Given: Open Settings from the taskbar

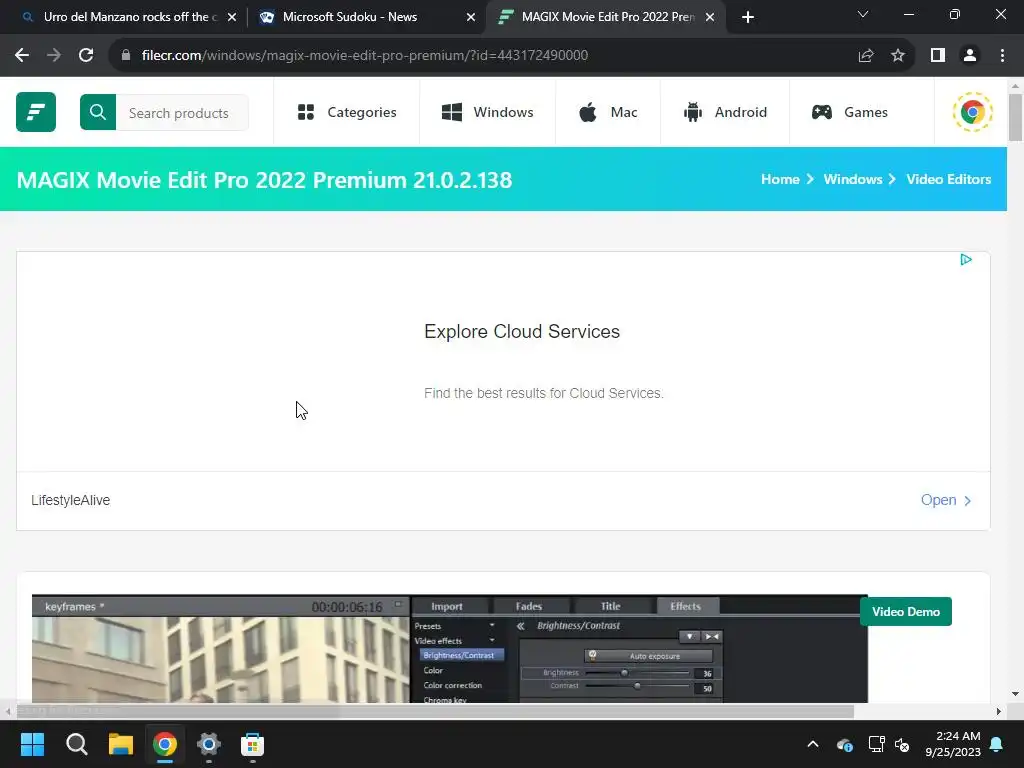Looking at the screenshot, I should pos(208,744).
